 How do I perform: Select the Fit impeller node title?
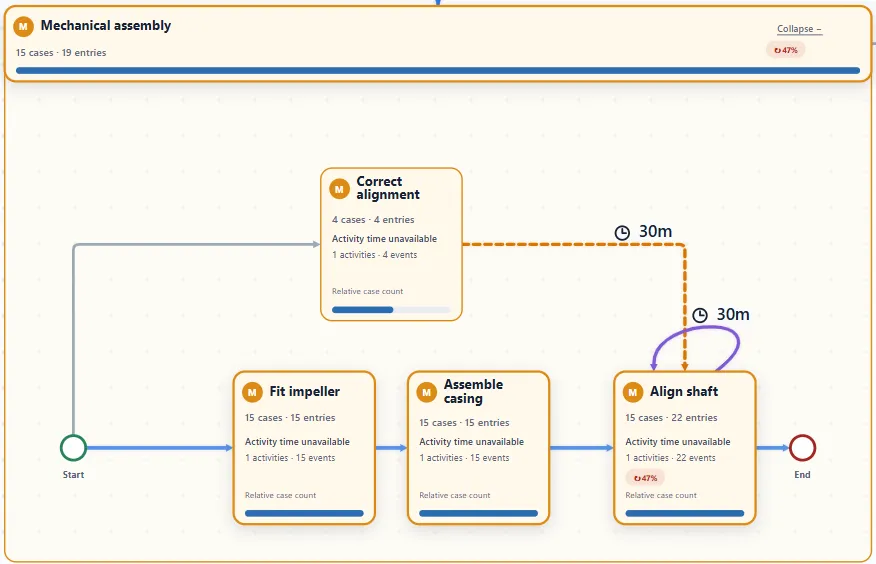304,391
